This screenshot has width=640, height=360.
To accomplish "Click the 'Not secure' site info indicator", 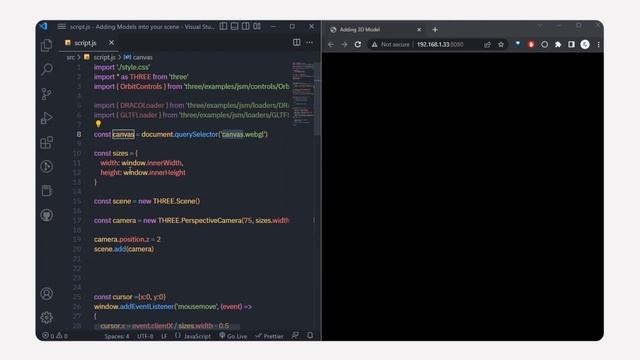I will click(390, 44).
